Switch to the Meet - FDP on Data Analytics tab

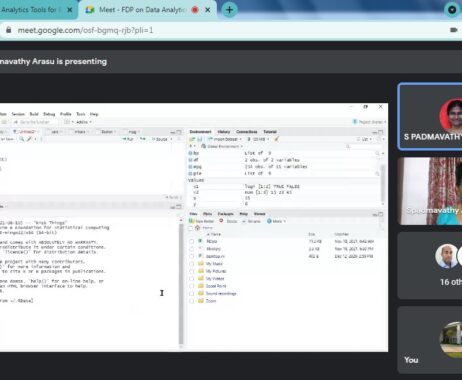click(142, 10)
